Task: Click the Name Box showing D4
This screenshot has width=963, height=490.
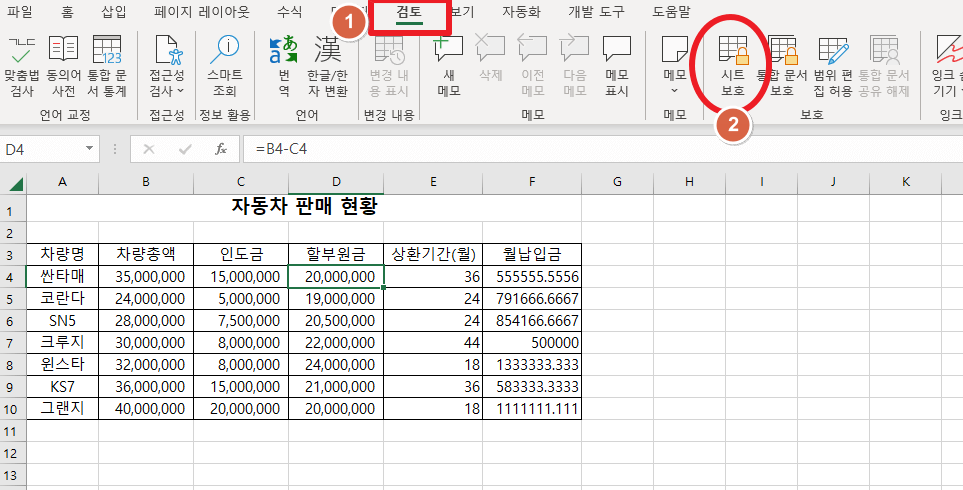Action: (42, 149)
